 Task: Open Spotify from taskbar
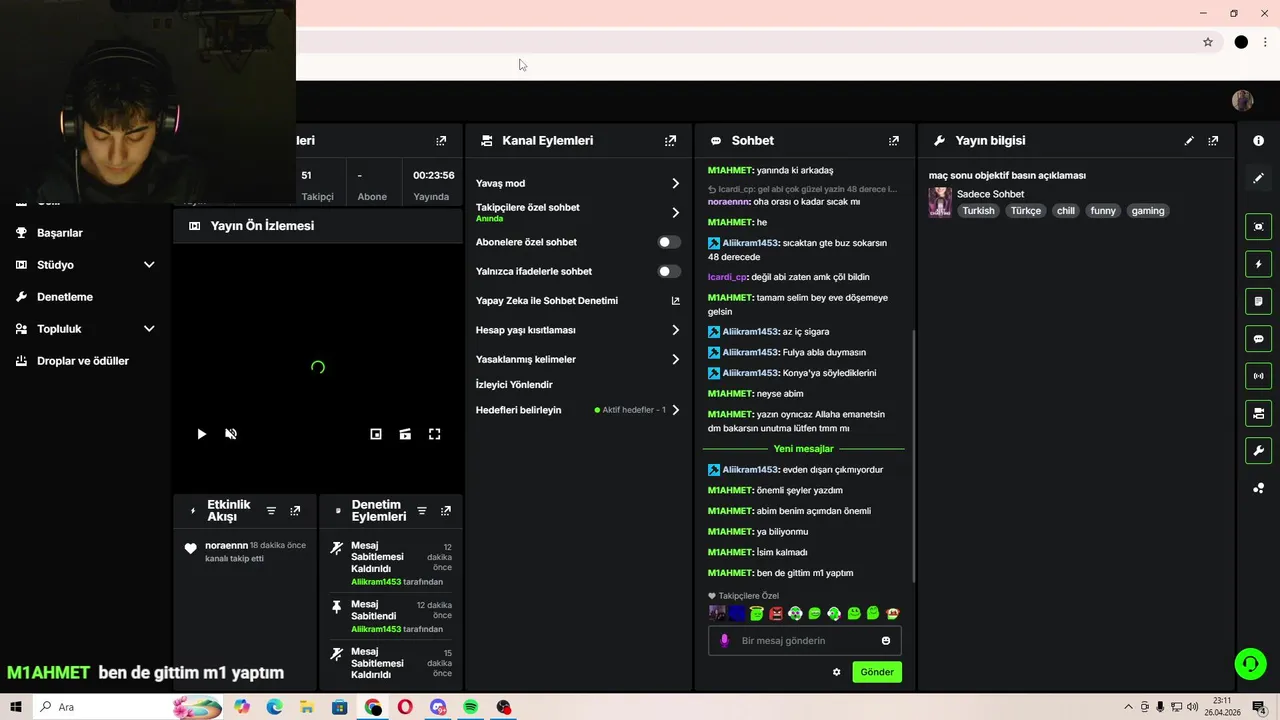(x=470, y=707)
